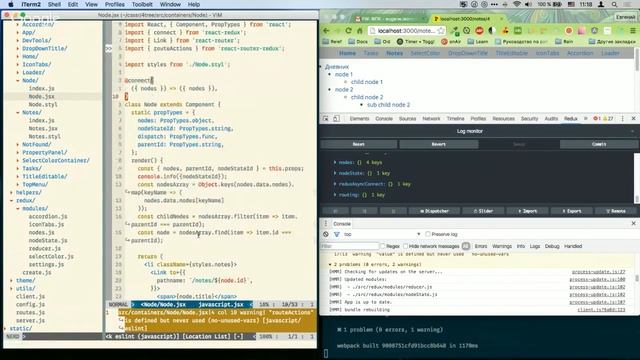Open the Toolbelt menu
Screen dimensions: 640x360
142,4
